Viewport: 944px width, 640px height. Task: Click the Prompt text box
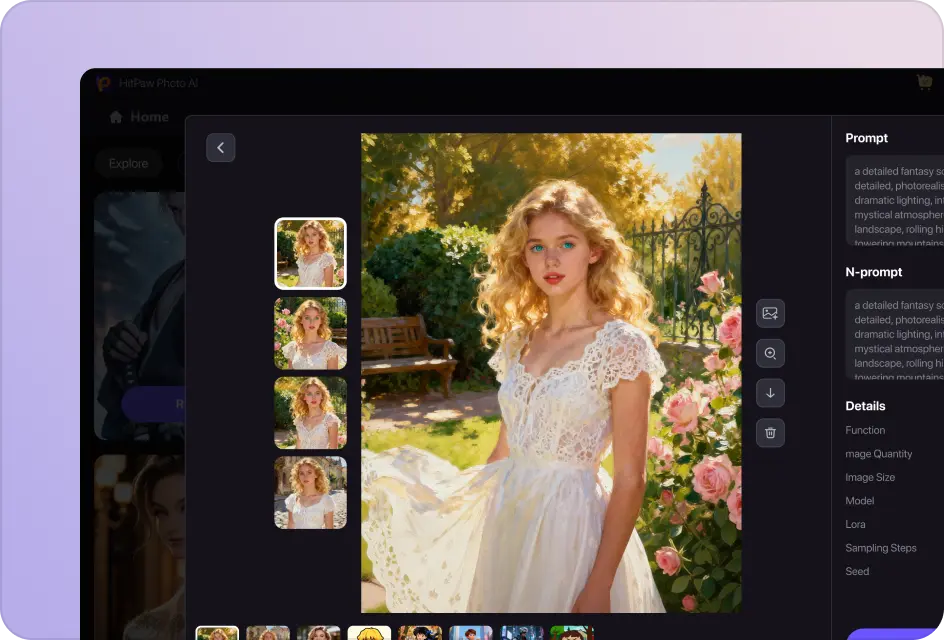click(894, 200)
